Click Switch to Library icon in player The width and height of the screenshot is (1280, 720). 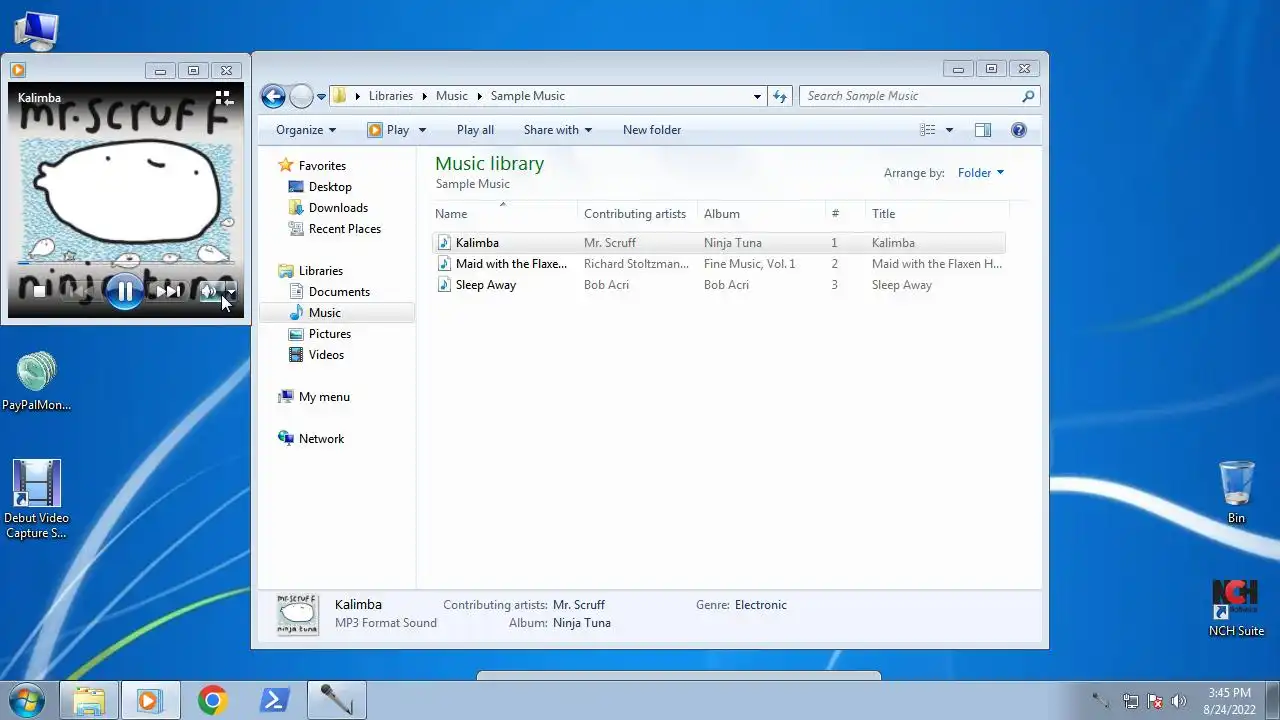[224, 98]
